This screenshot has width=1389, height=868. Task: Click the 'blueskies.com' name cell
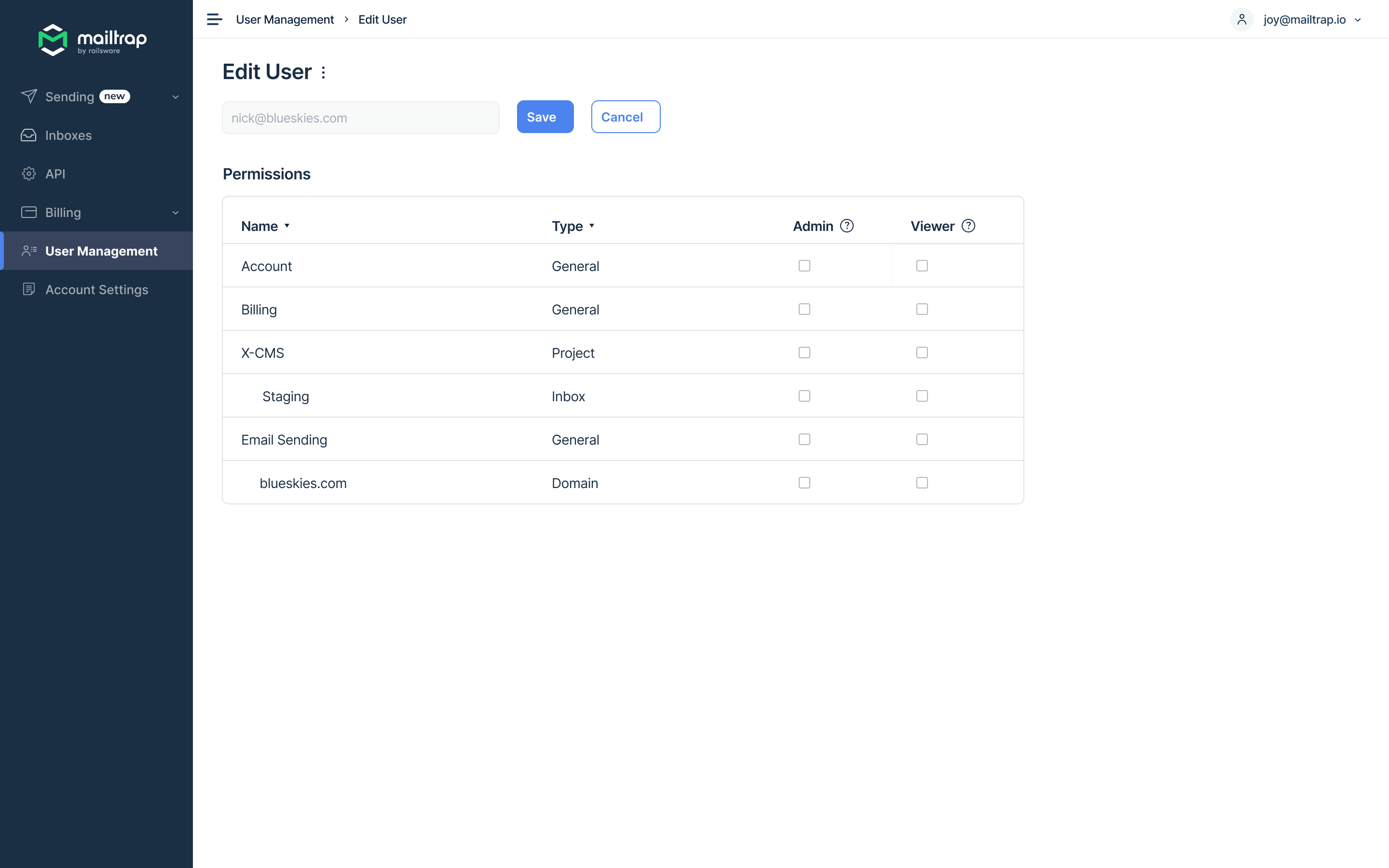(x=303, y=483)
